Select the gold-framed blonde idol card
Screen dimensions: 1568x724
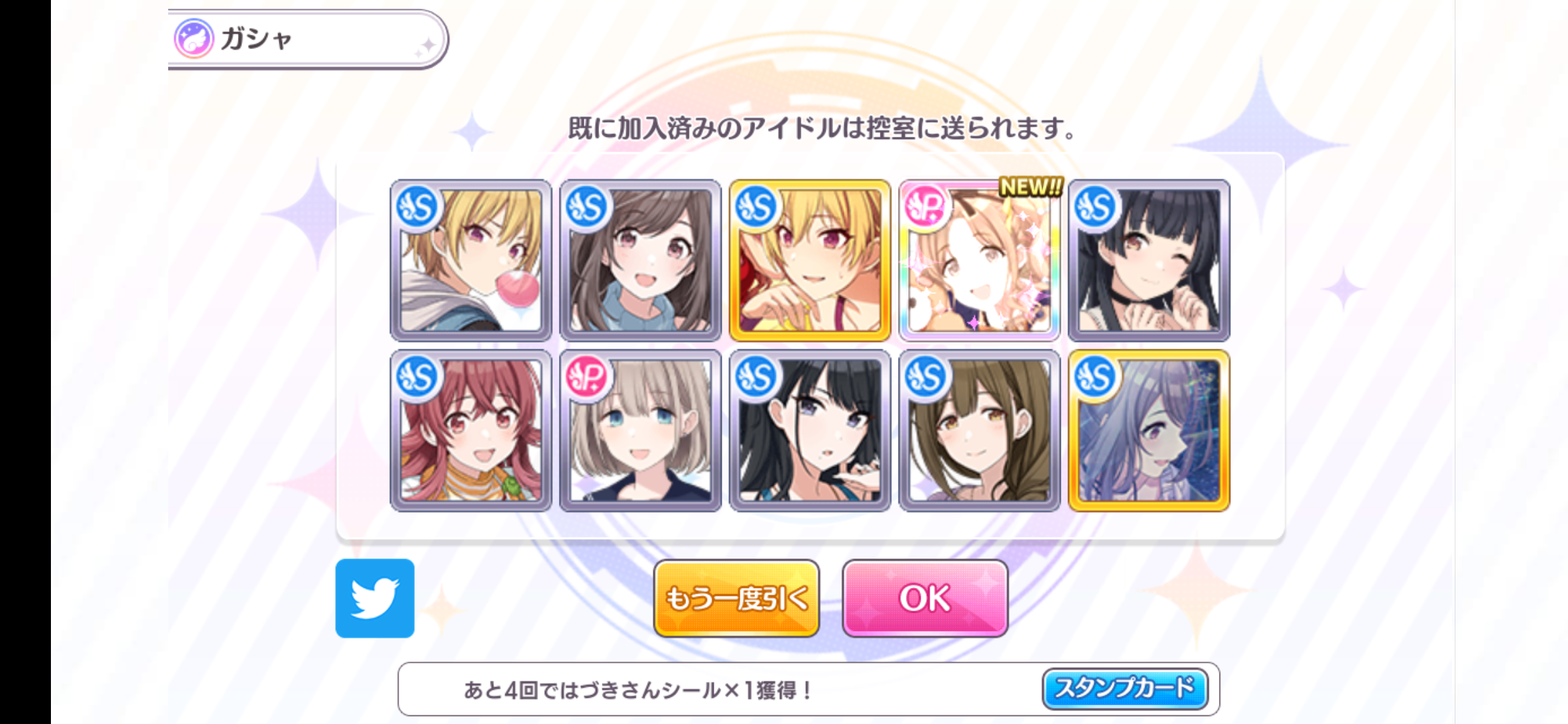click(x=810, y=260)
